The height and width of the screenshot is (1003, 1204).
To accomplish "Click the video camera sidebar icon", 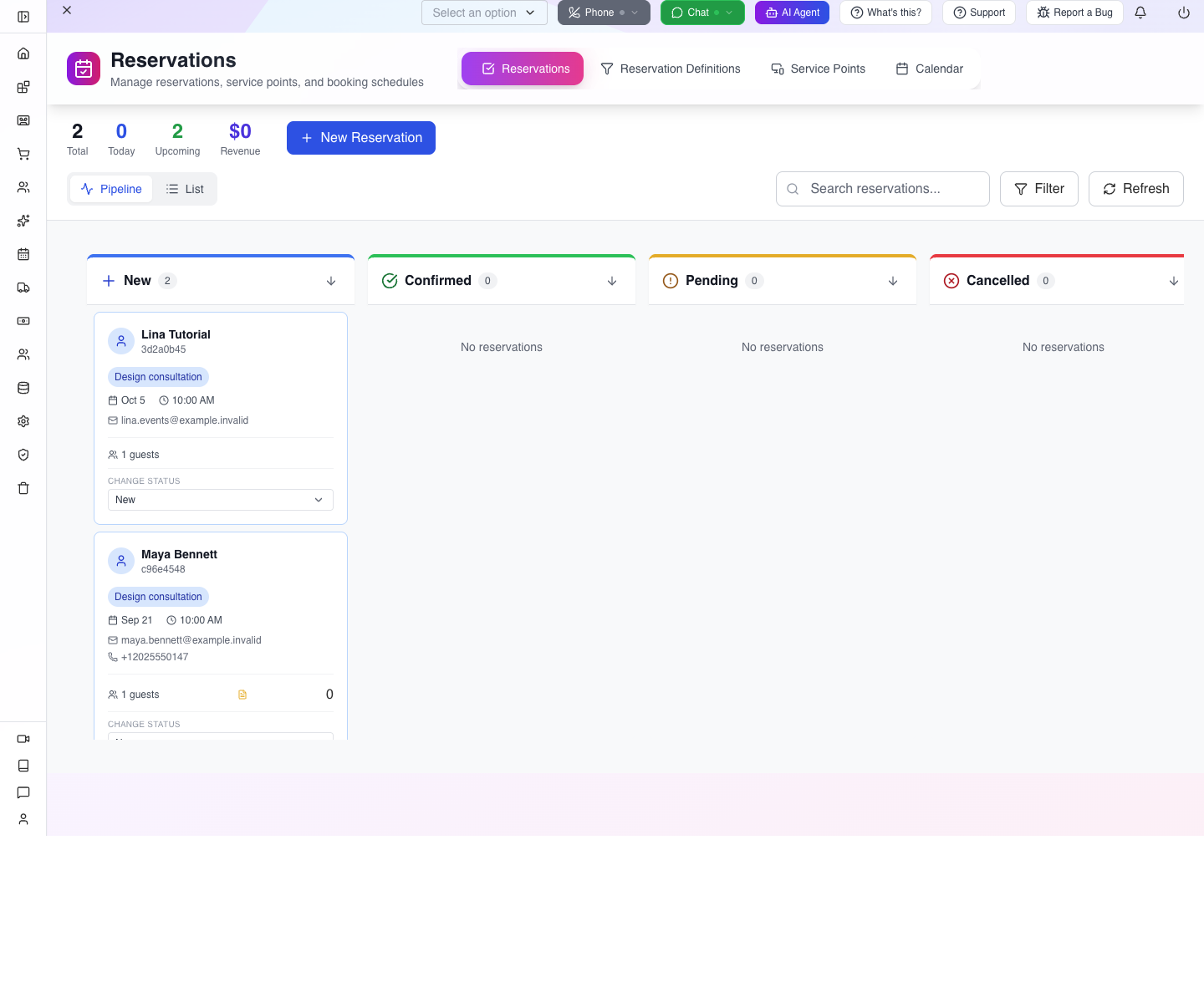I will 23,739.
